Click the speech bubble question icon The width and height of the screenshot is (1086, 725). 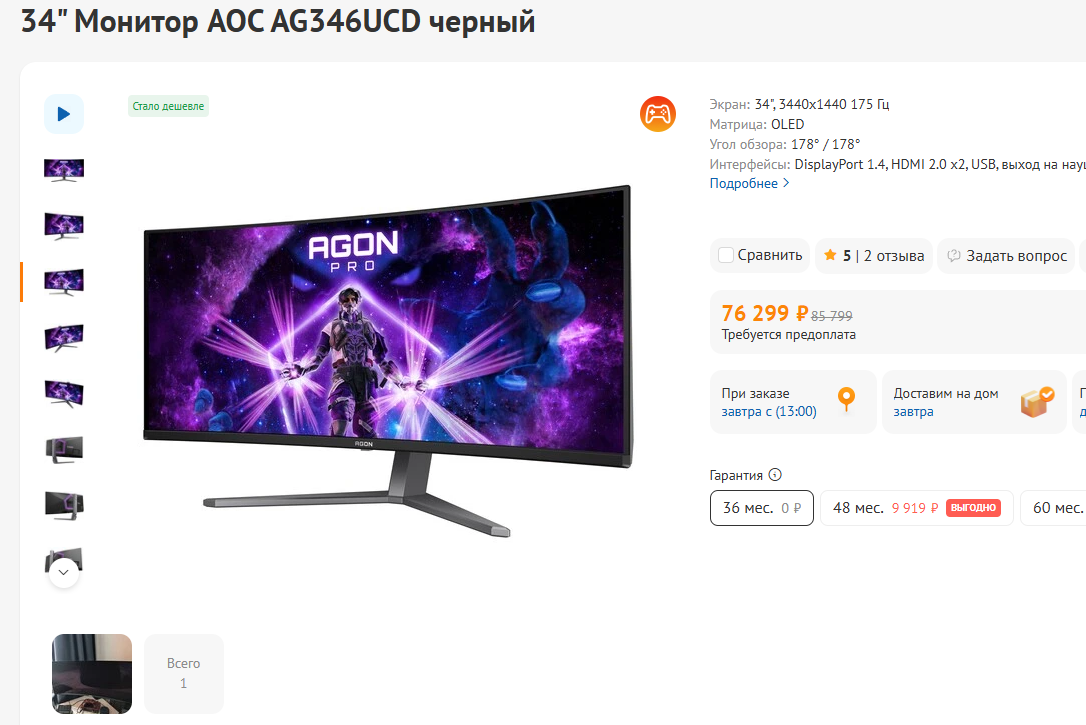pyautogui.click(x=954, y=256)
